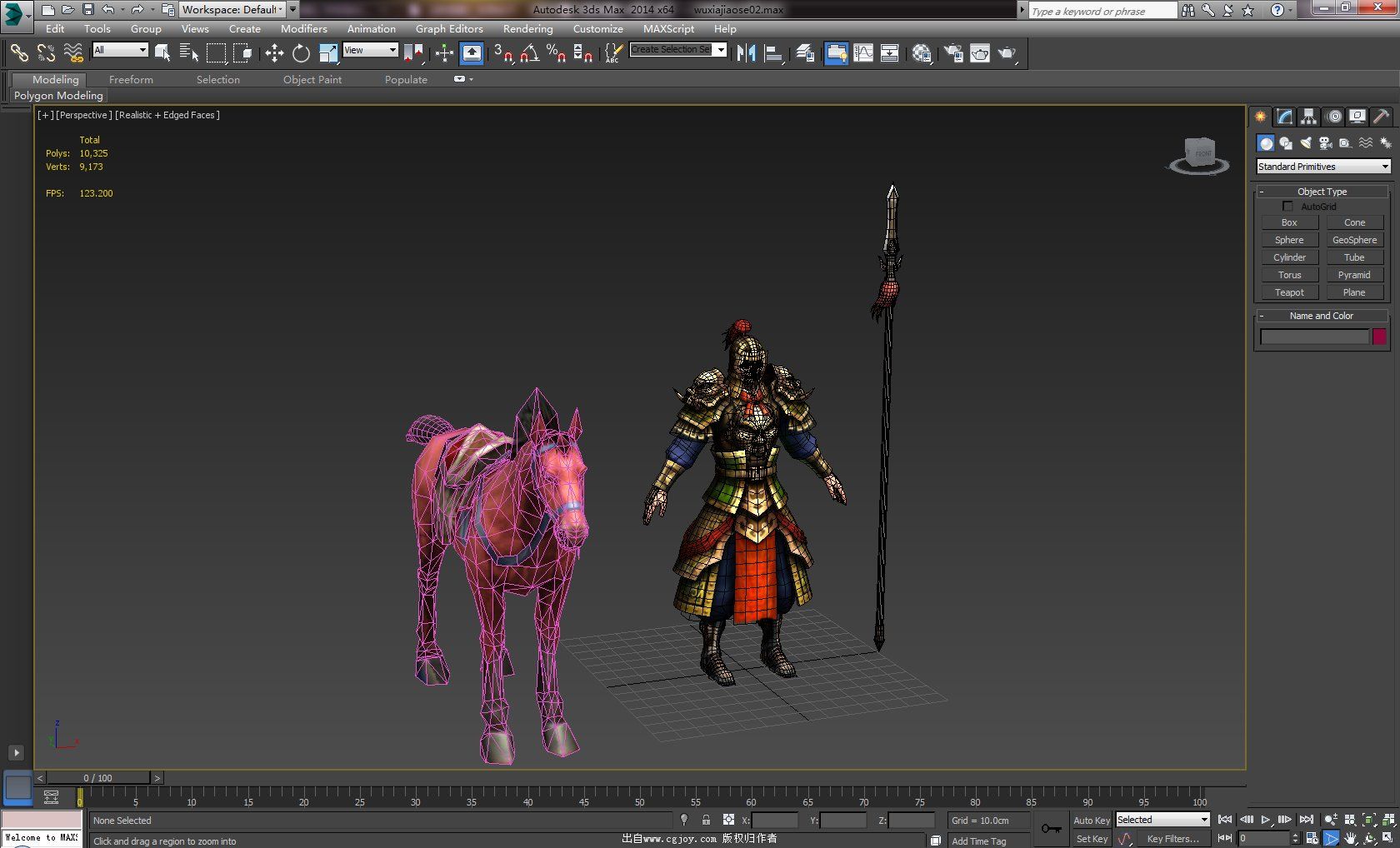Click Bind to Space Warp icon

pyautogui.click(x=73, y=53)
